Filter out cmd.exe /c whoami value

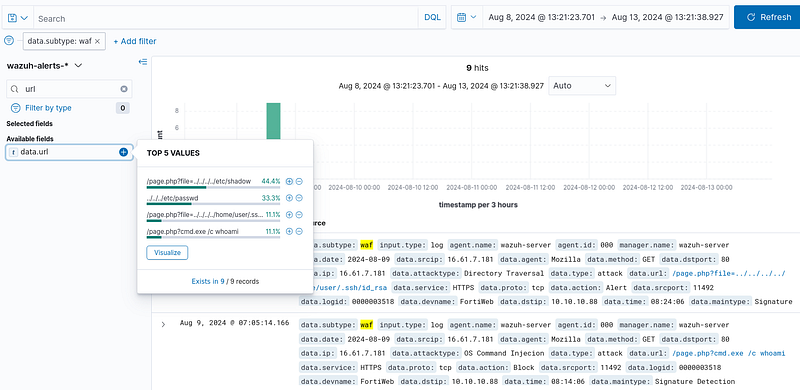point(299,231)
